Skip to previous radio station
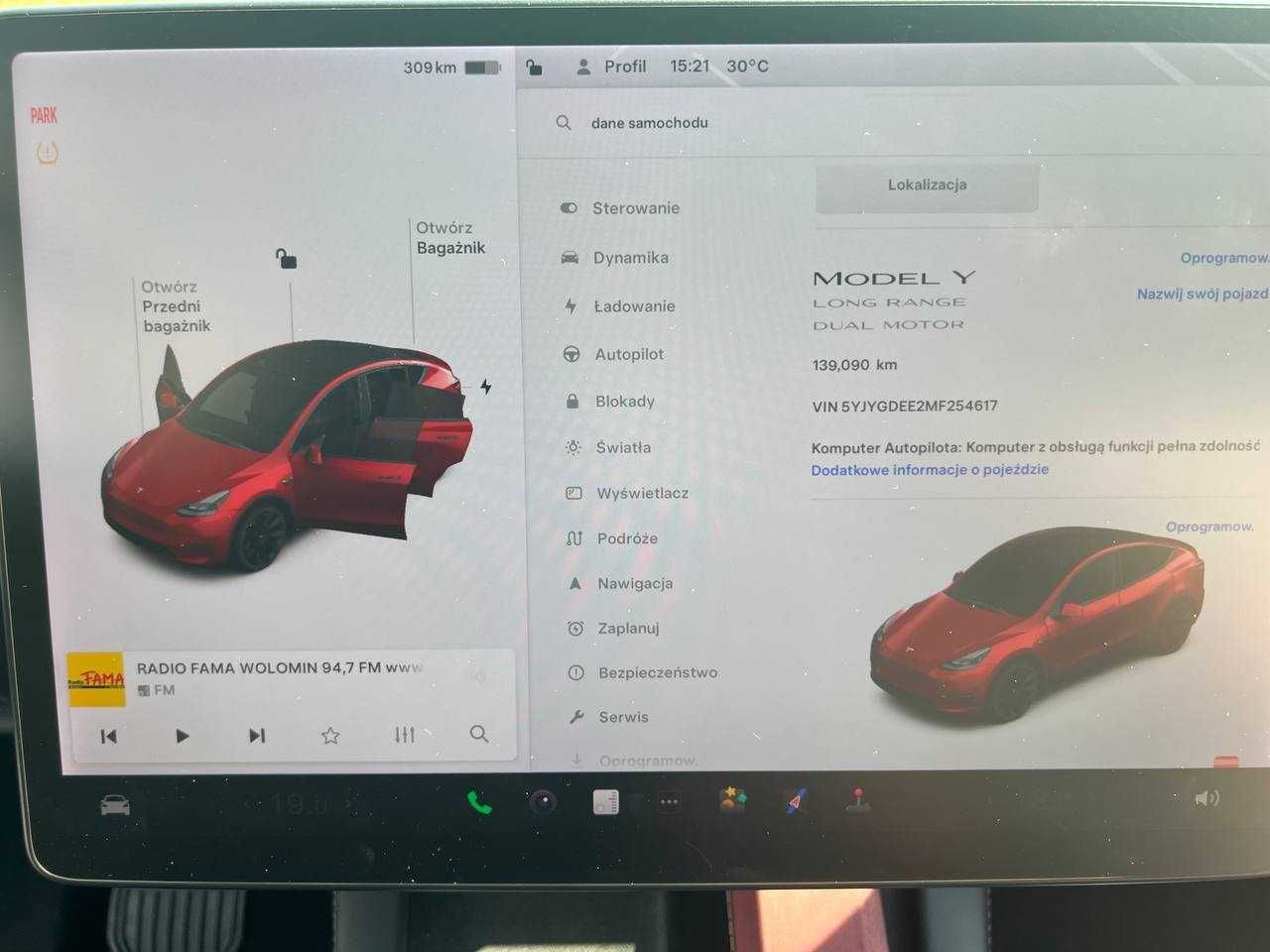 click(x=109, y=736)
